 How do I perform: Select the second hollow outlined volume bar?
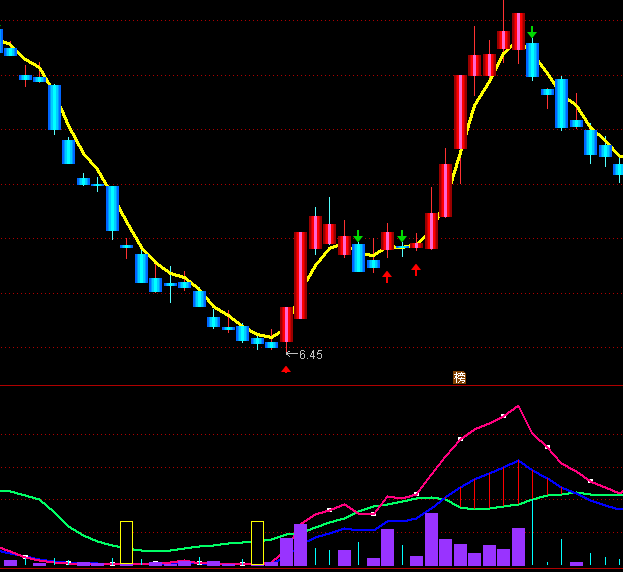(257, 542)
